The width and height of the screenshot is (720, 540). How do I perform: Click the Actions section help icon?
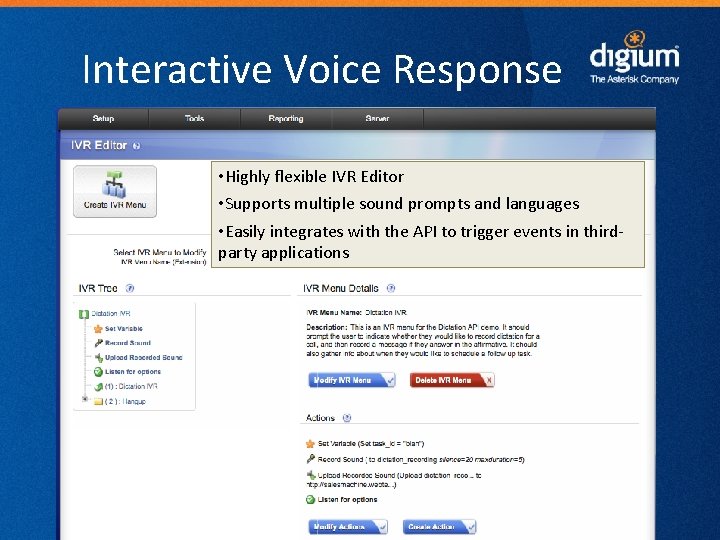[347, 418]
